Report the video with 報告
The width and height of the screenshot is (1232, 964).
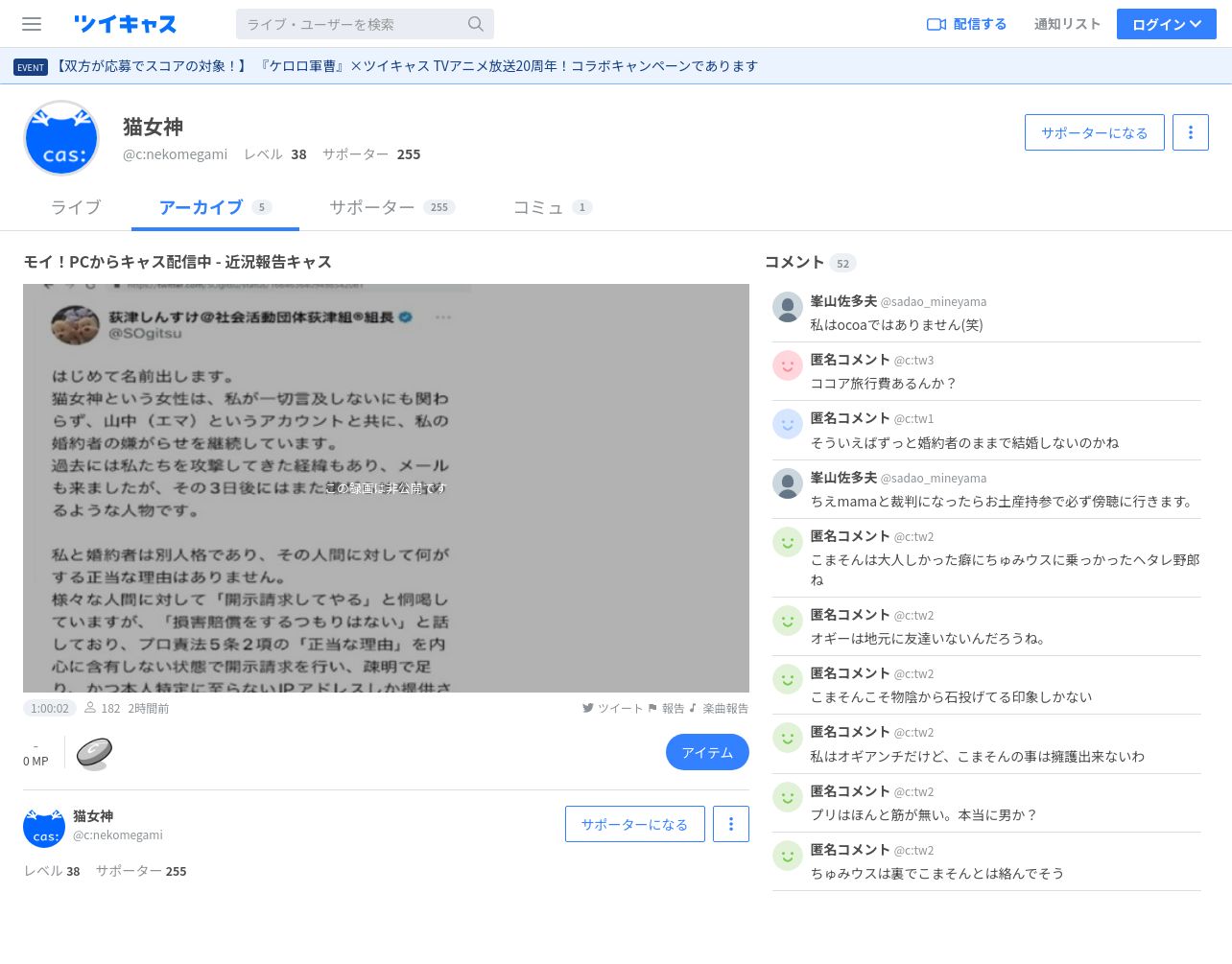pyautogui.click(x=666, y=709)
